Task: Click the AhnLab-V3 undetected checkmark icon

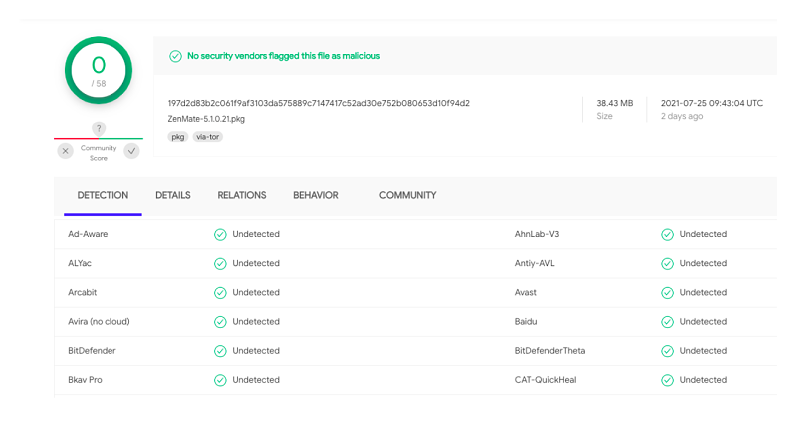Action: pos(667,234)
